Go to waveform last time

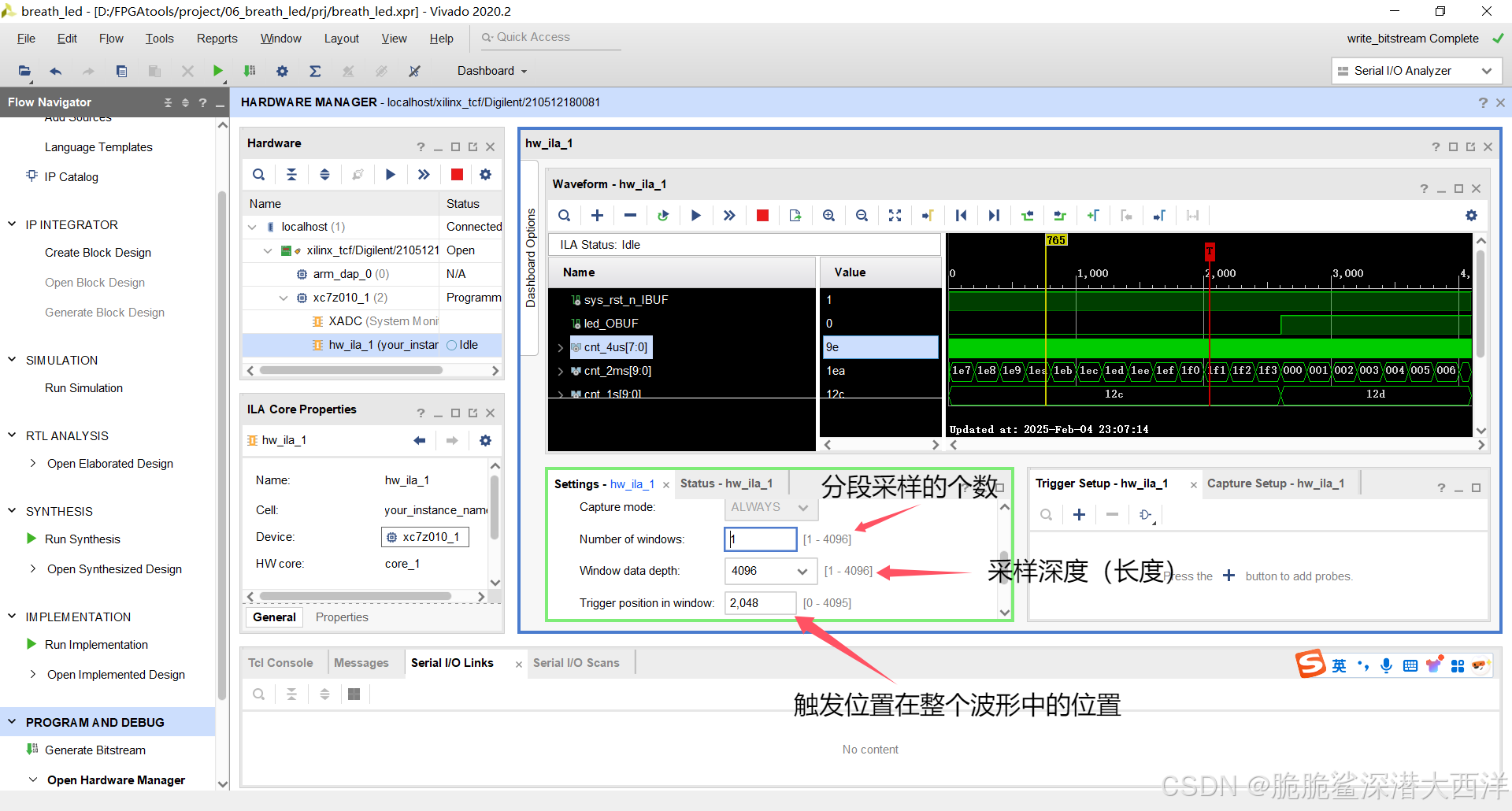click(x=994, y=216)
